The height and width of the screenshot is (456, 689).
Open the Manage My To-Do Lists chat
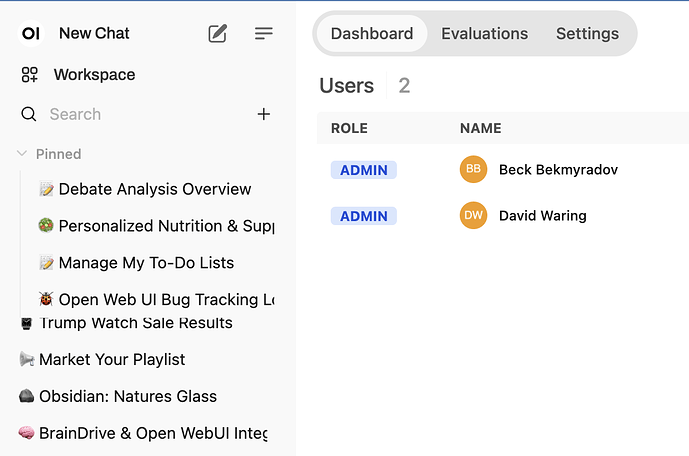(x=146, y=263)
